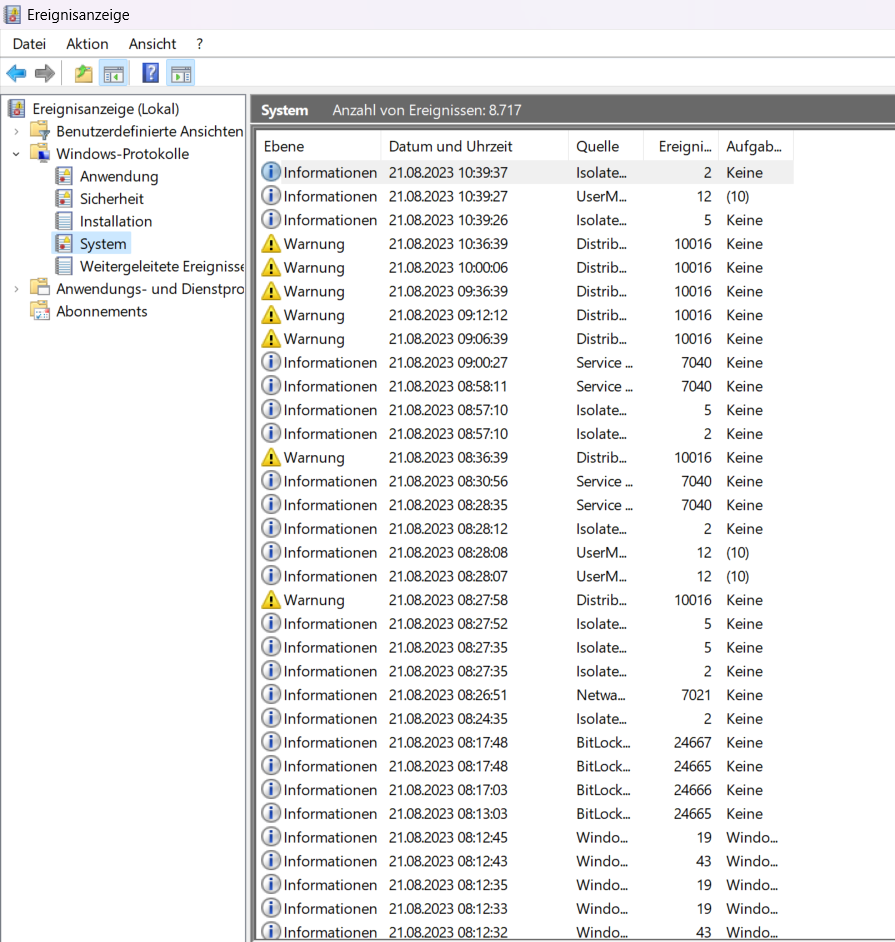
Task: Select event dated 21.08.2023 08:27:52
Action: tap(526, 624)
